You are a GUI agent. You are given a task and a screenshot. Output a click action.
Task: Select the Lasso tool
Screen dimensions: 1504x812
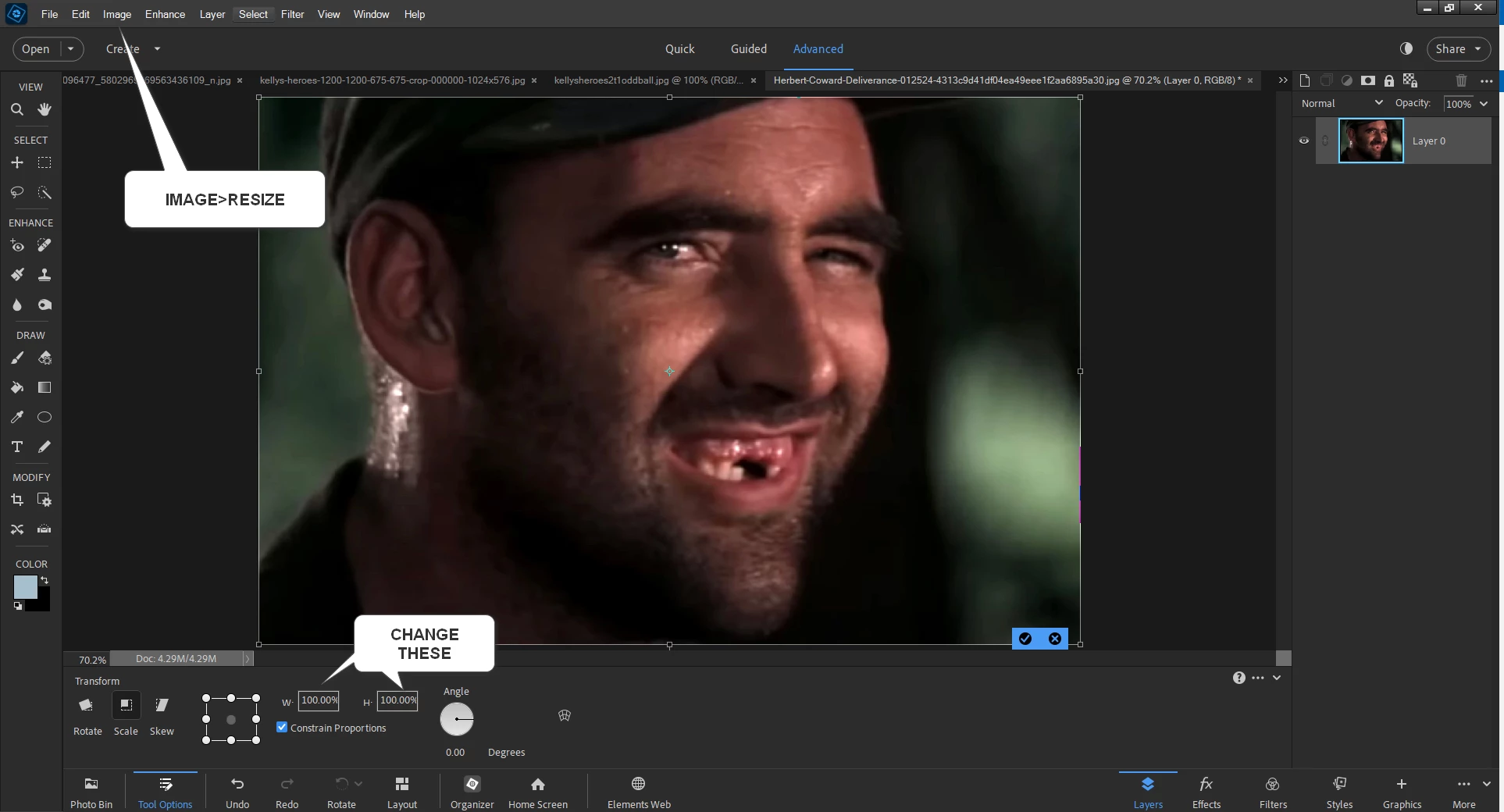coord(17,192)
